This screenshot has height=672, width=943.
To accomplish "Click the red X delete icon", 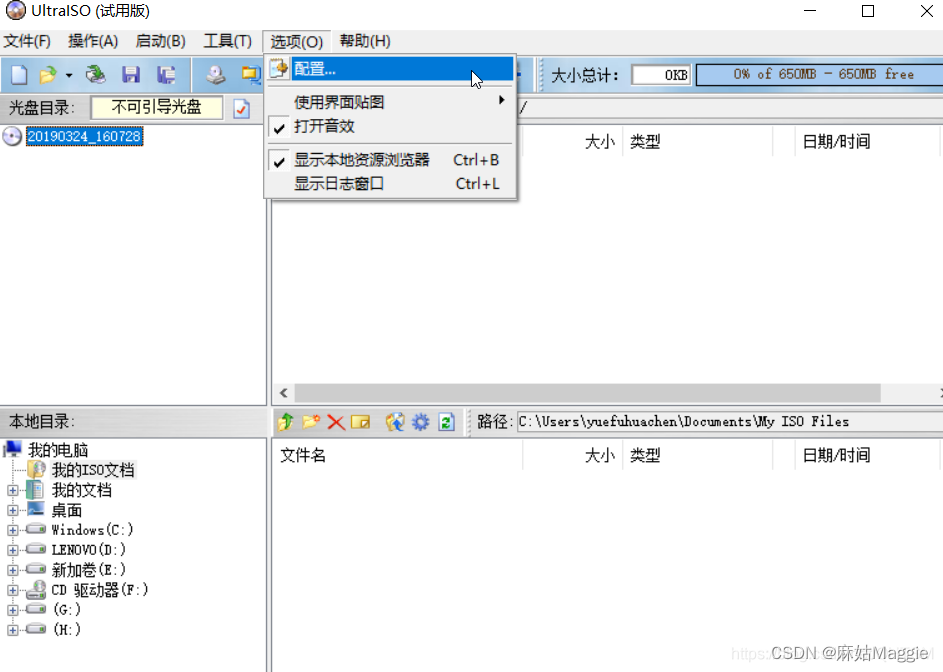I will (336, 422).
